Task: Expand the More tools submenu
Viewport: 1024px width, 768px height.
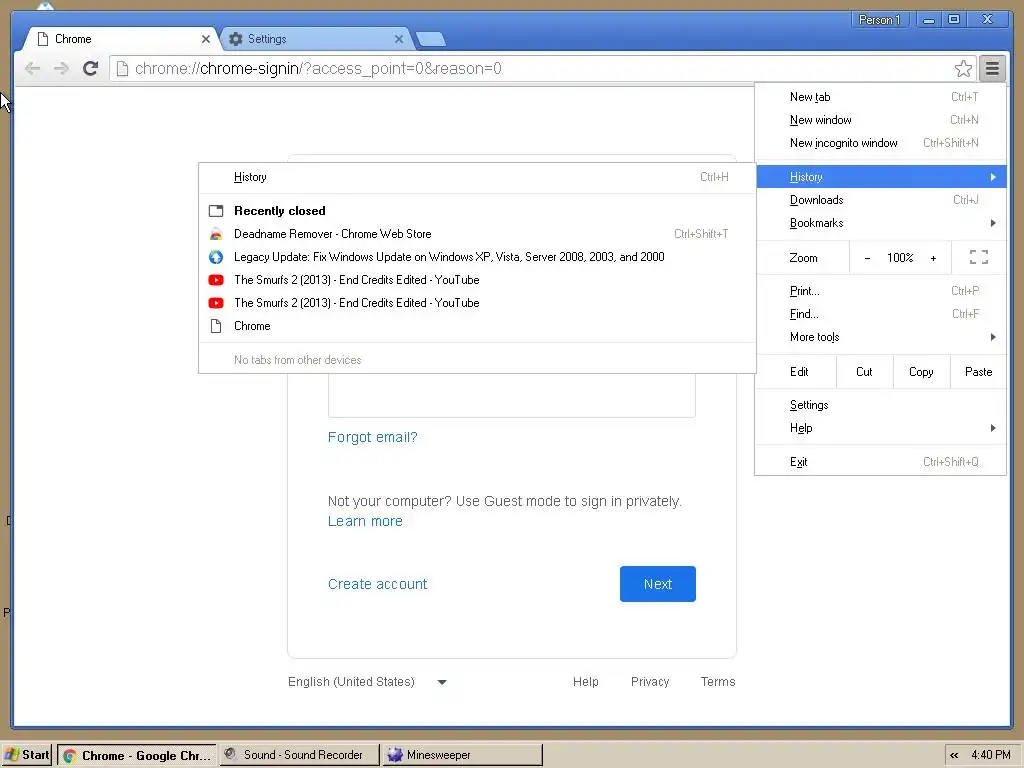Action: click(880, 337)
